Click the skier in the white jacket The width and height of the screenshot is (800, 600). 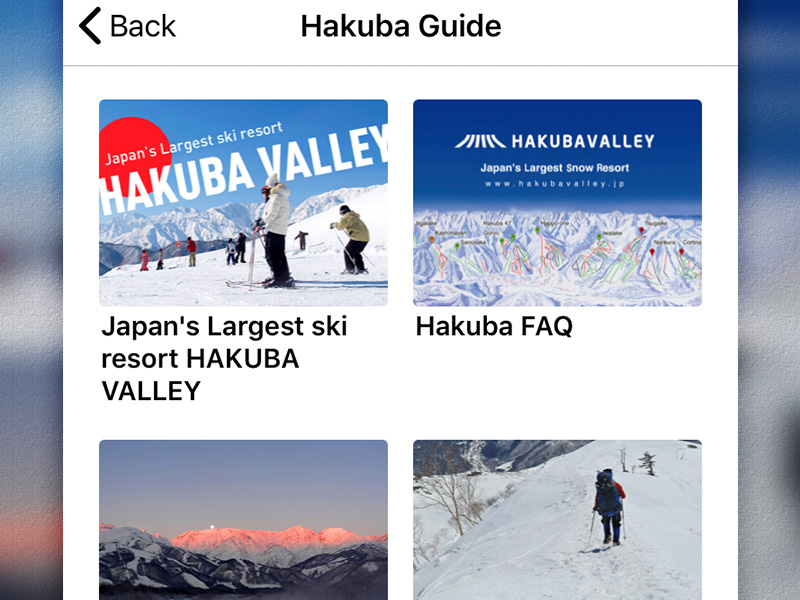click(274, 231)
